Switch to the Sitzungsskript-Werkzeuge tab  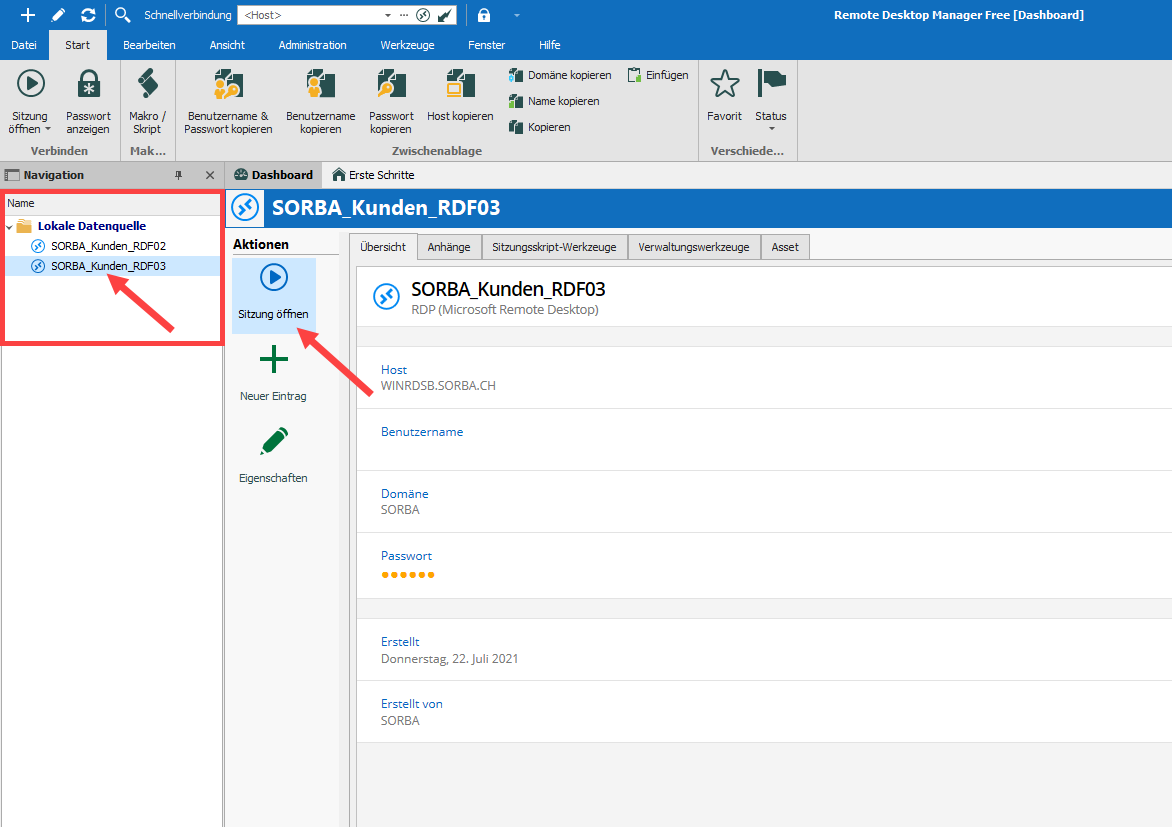pyautogui.click(x=554, y=247)
